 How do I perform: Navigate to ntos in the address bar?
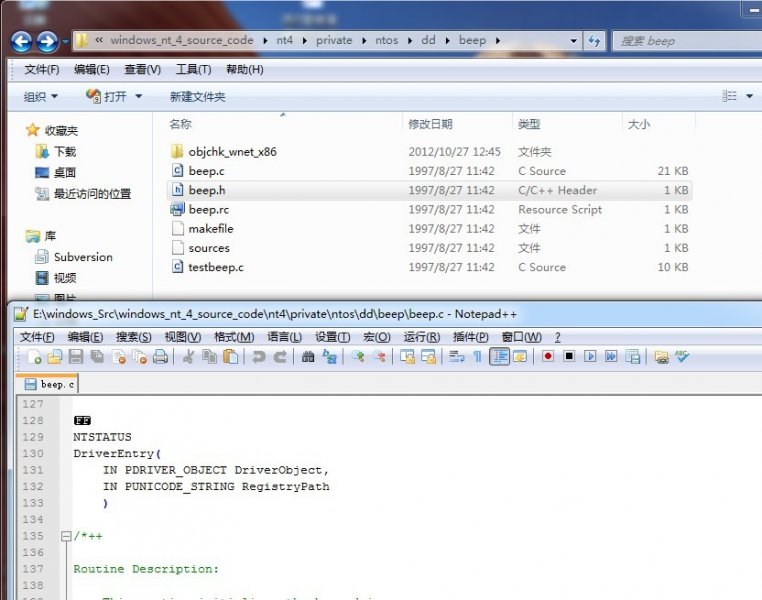(x=387, y=40)
